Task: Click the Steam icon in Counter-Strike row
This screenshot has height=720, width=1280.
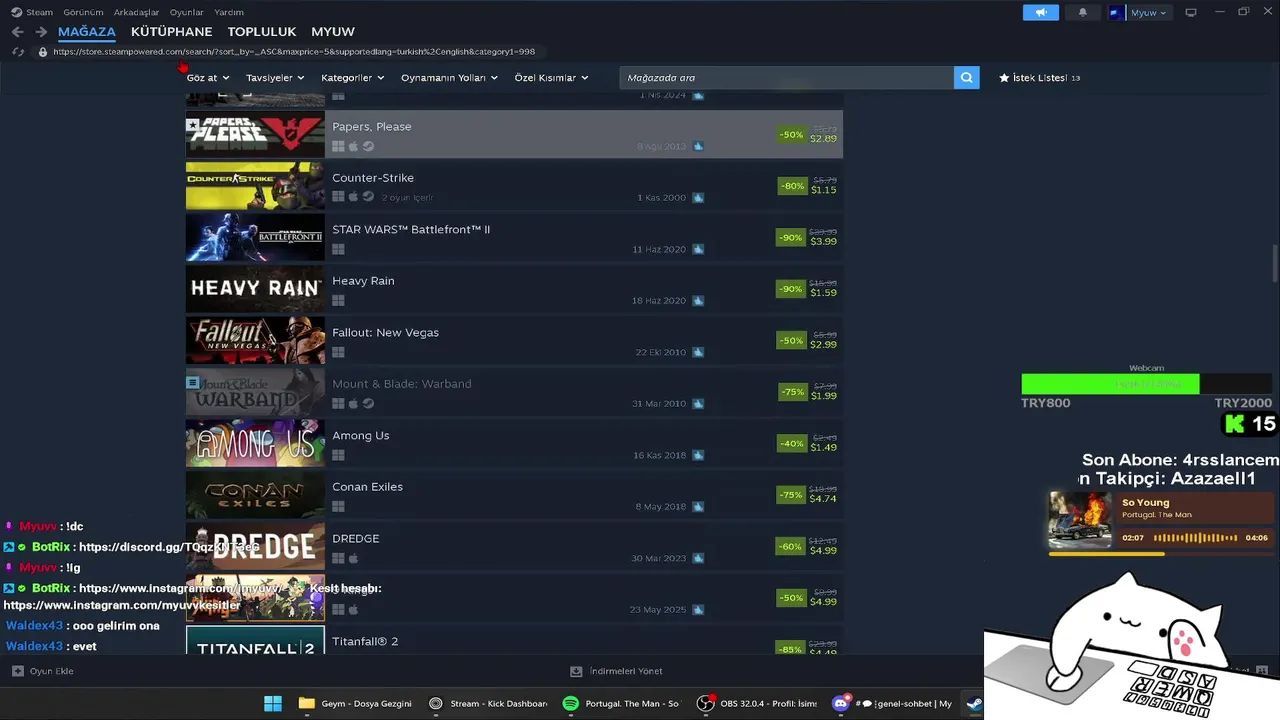Action: pyautogui.click(x=368, y=197)
